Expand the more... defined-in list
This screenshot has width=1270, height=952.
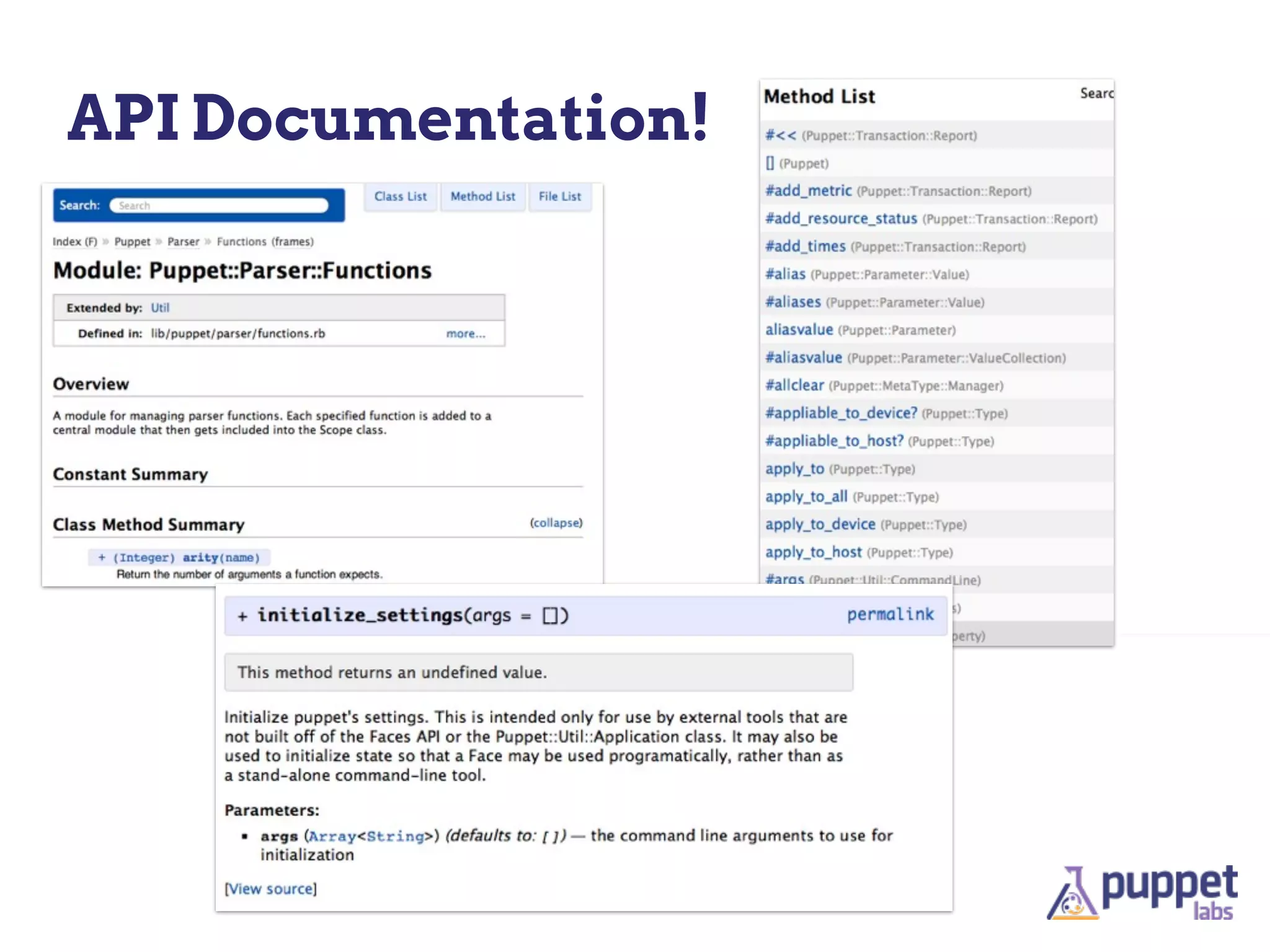[x=466, y=333]
